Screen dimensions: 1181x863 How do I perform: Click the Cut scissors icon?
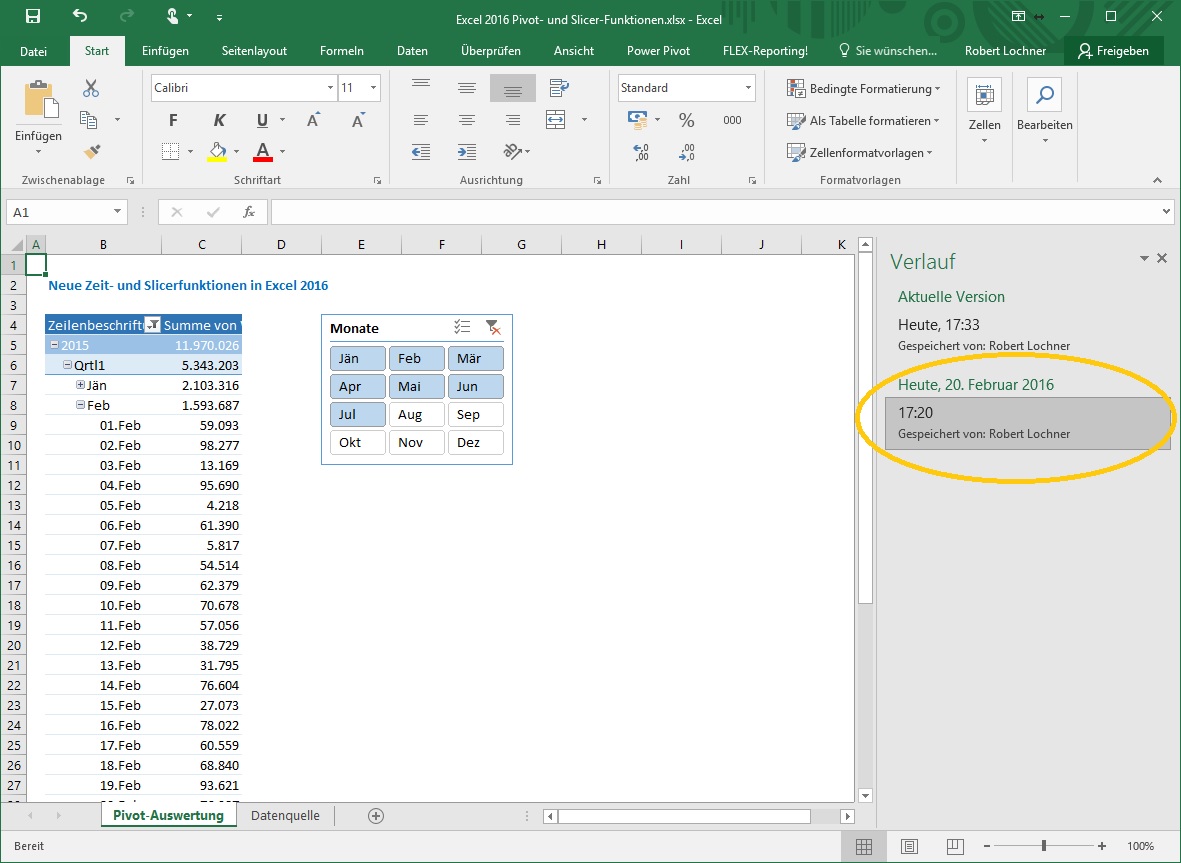[x=91, y=88]
